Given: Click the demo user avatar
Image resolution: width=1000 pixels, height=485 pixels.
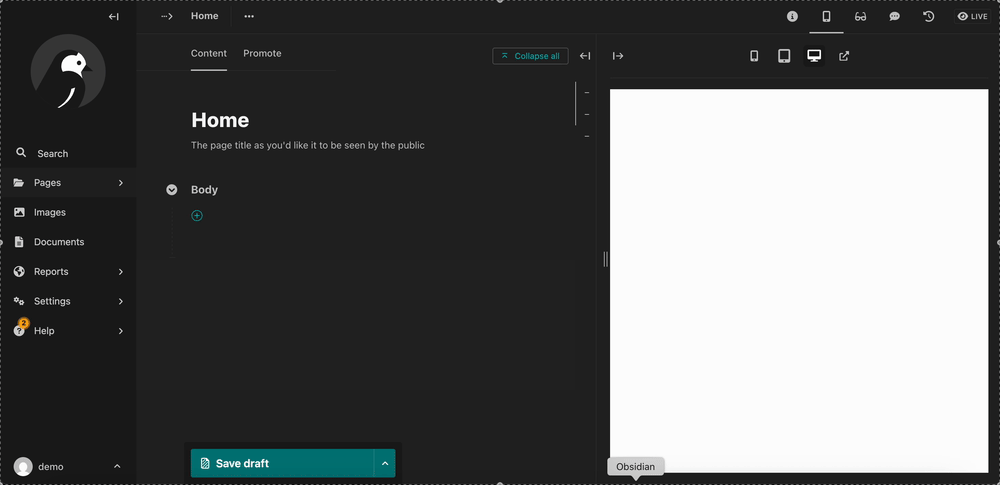Looking at the screenshot, I should (x=23, y=466).
